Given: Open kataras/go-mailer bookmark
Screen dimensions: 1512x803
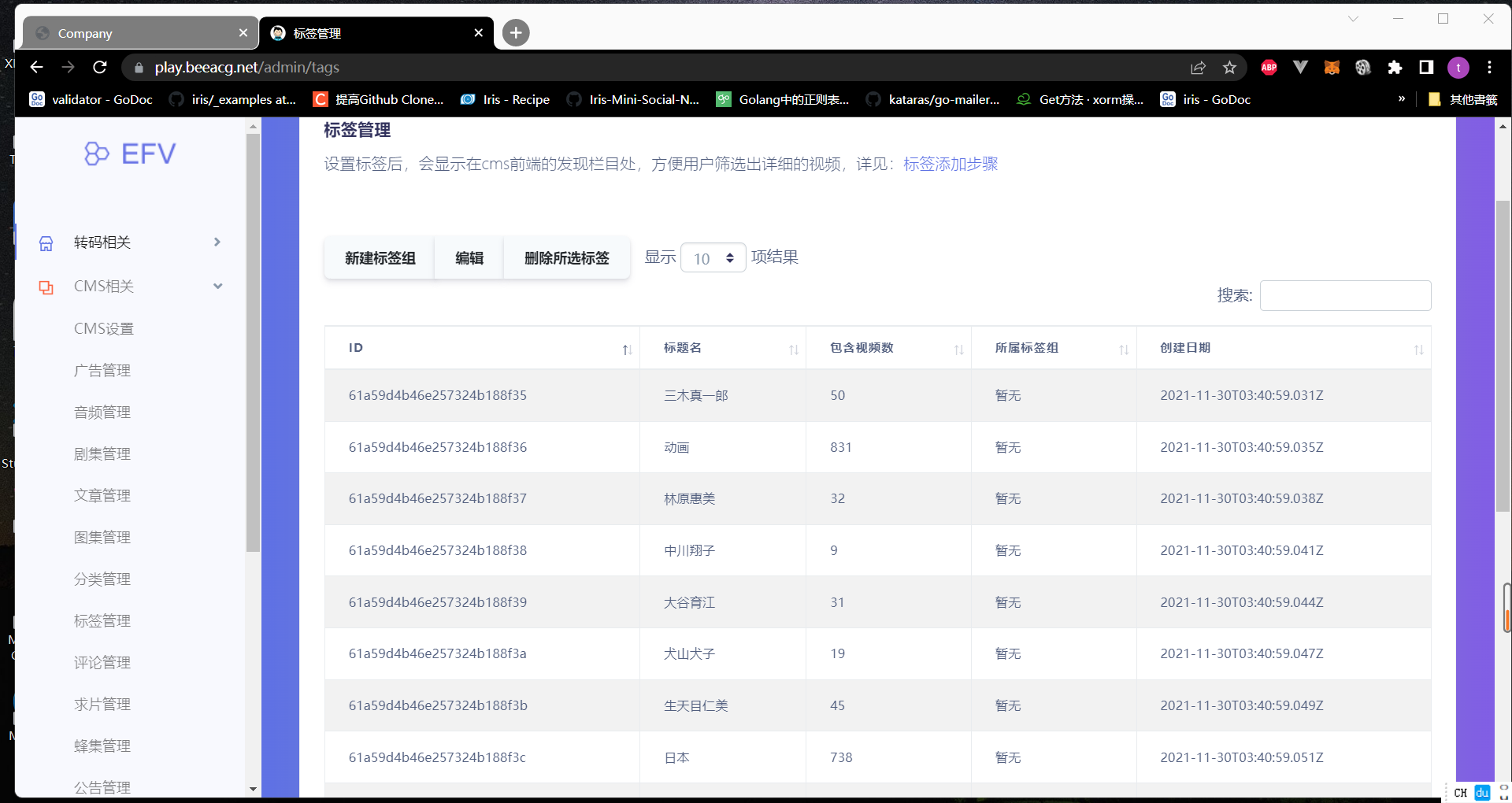Looking at the screenshot, I should [x=932, y=99].
